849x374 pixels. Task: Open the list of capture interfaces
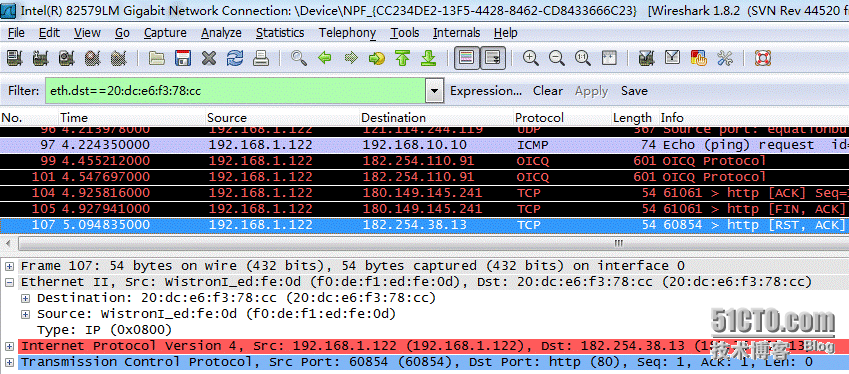click(x=15, y=58)
